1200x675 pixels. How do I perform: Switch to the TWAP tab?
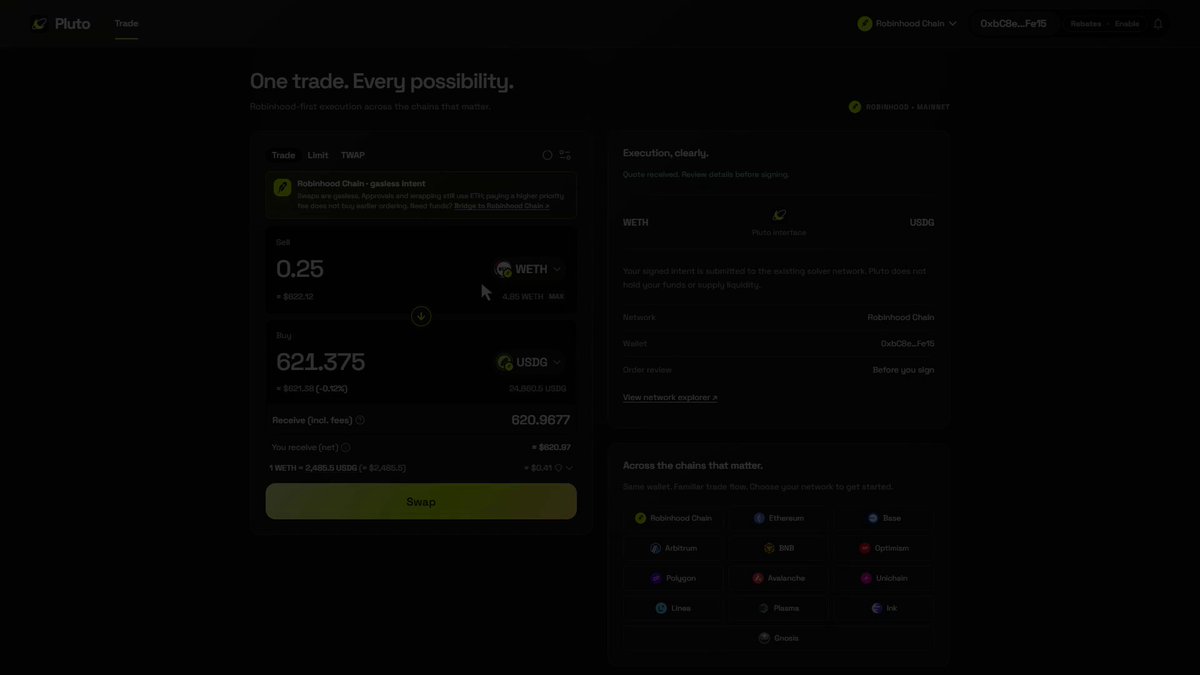(353, 155)
